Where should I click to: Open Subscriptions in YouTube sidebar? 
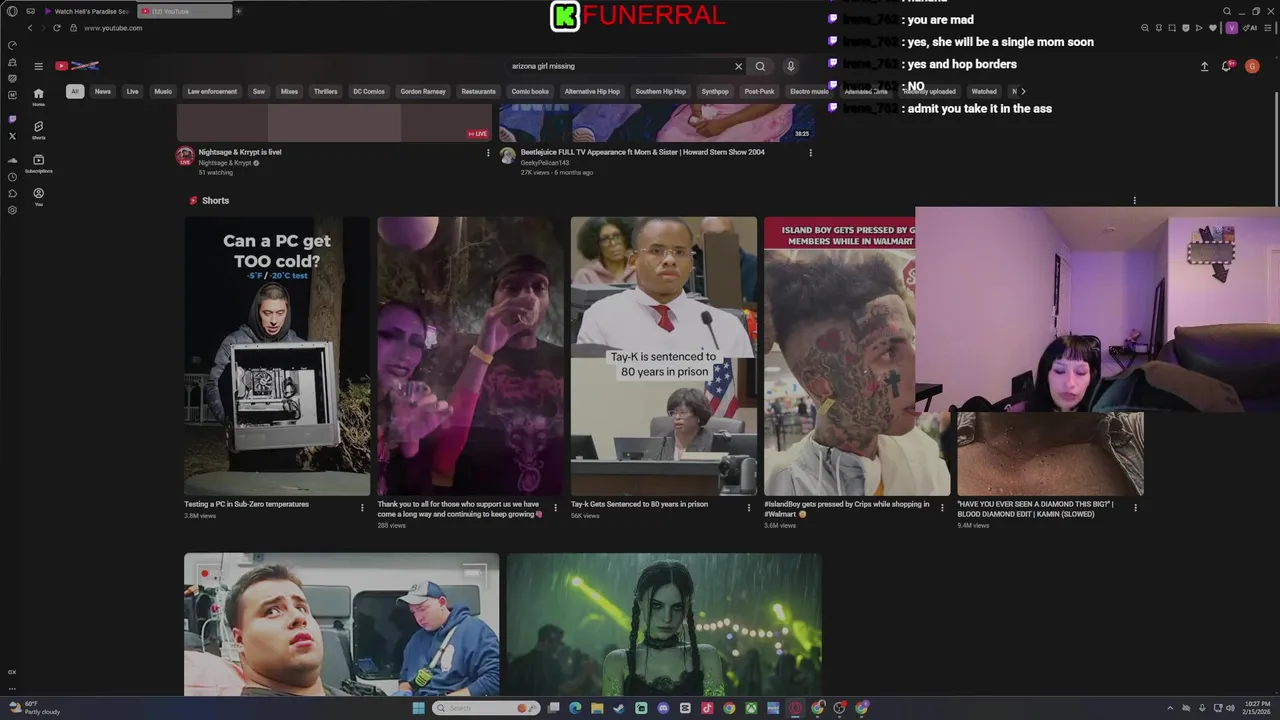coord(38,163)
